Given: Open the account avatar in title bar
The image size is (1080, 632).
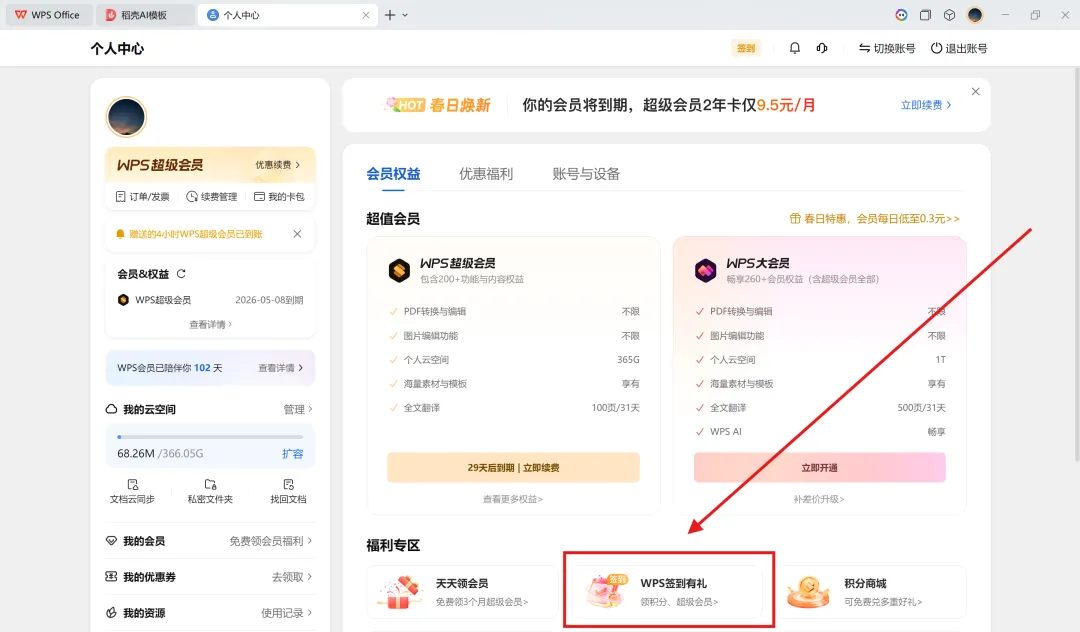Looking at the screenshot, I should [975, 14].
